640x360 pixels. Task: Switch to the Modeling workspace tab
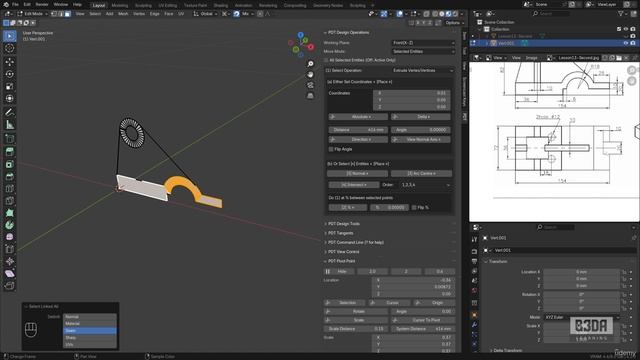point(120,5)
